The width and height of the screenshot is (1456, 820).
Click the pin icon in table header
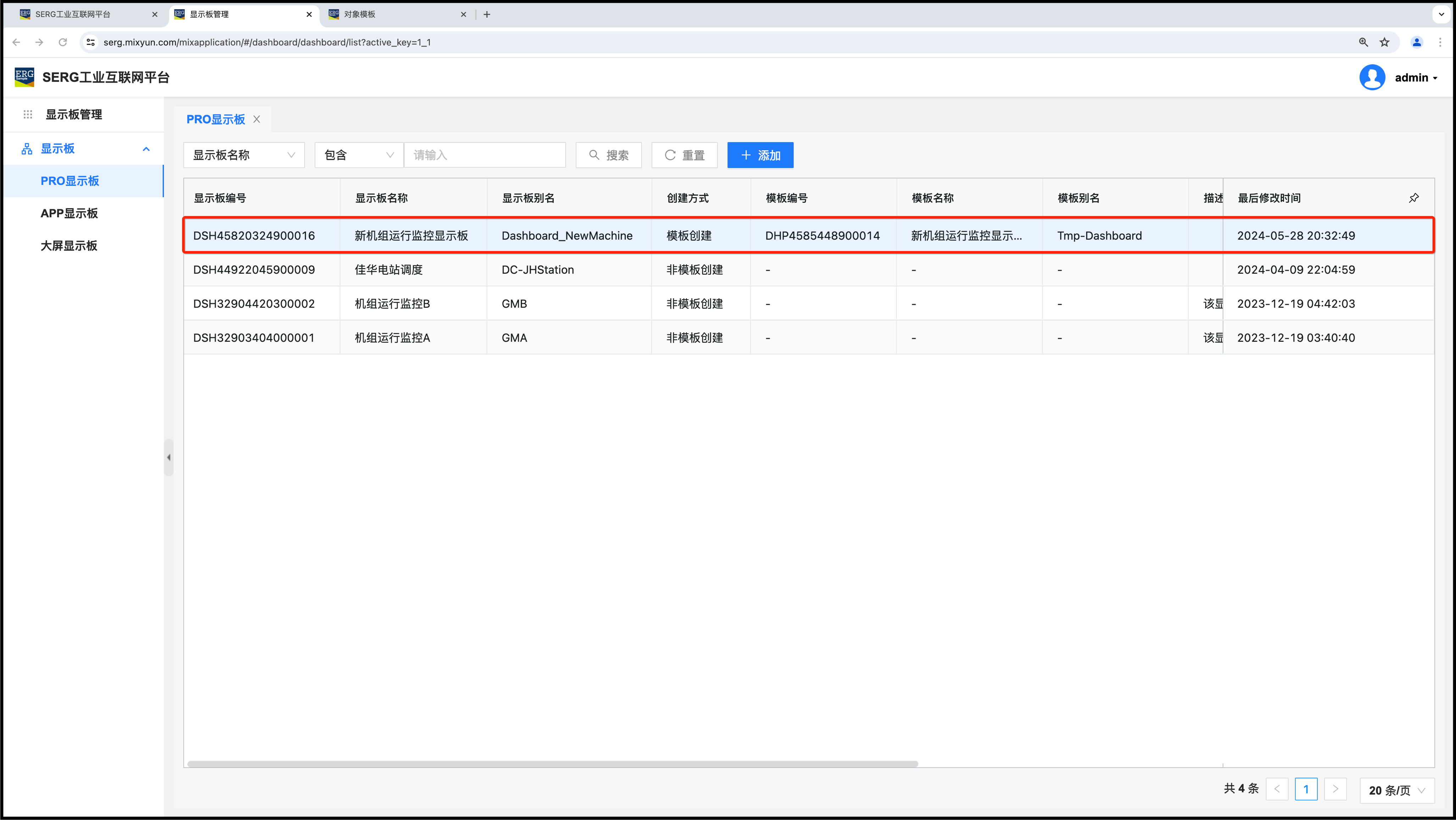coord(1413,198)
